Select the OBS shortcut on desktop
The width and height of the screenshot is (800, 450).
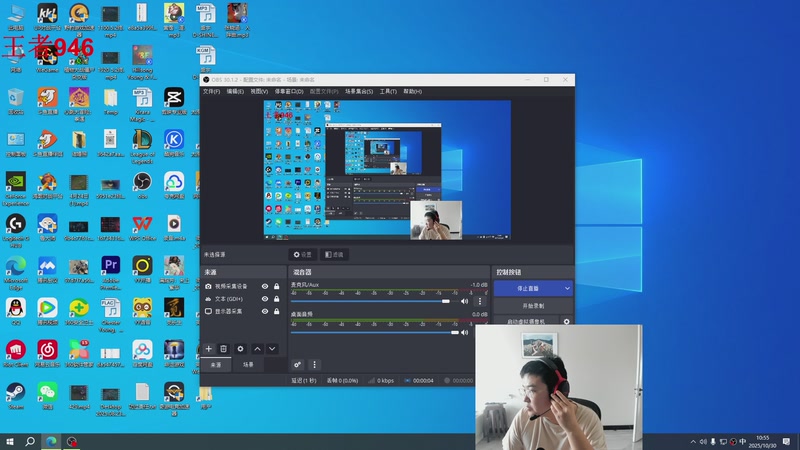(142, 186)
